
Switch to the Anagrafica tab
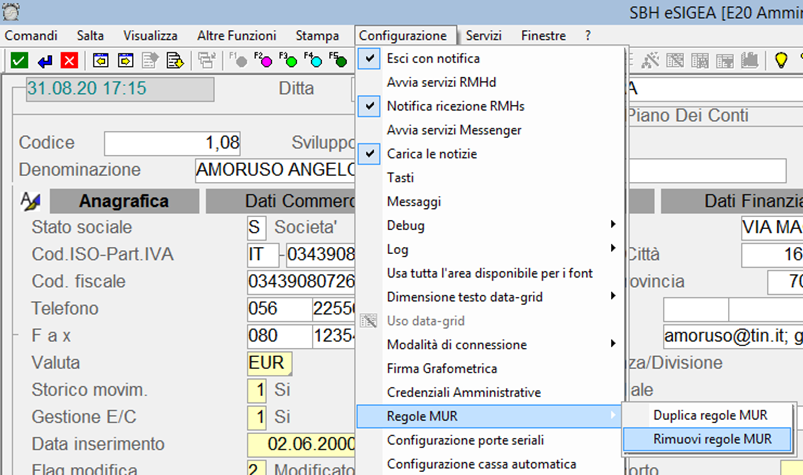click(x=123, y=201)
